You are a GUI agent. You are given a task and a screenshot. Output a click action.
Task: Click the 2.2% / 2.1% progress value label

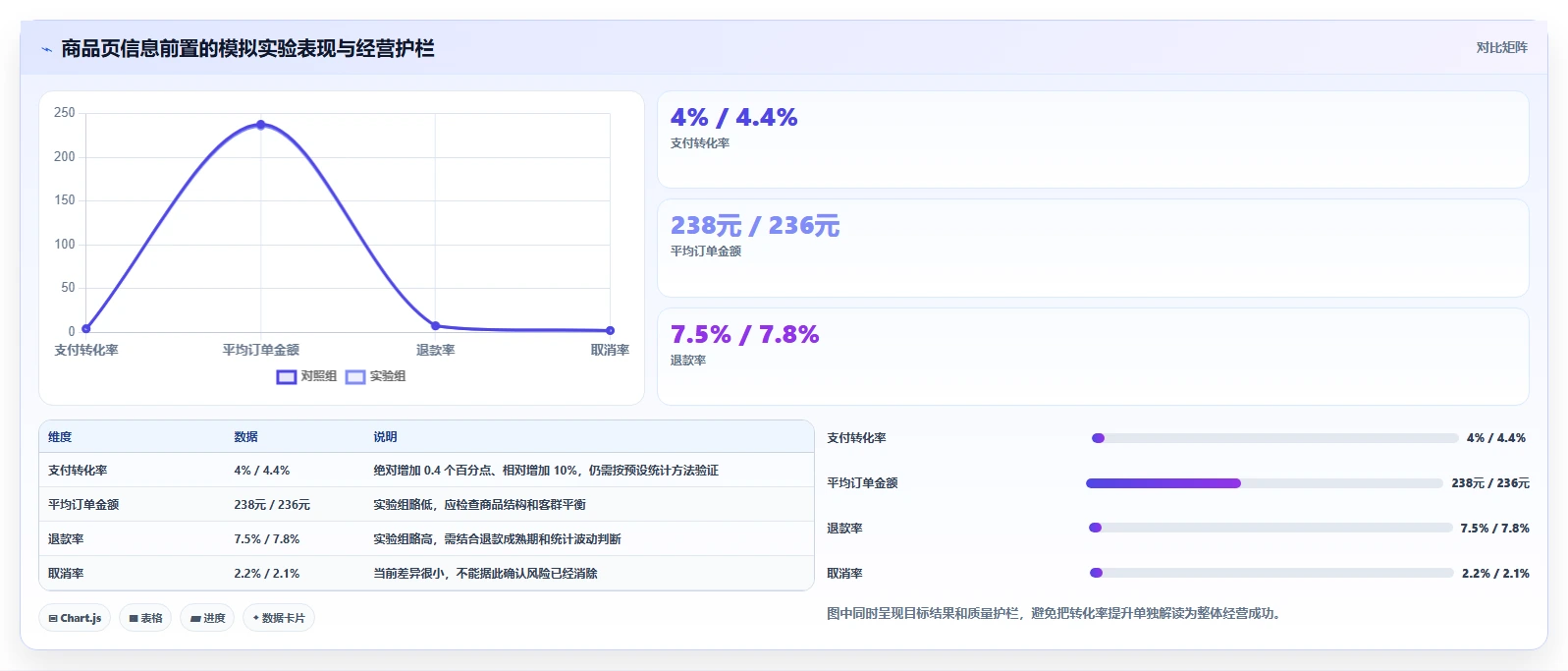[x=1495, y=574]
